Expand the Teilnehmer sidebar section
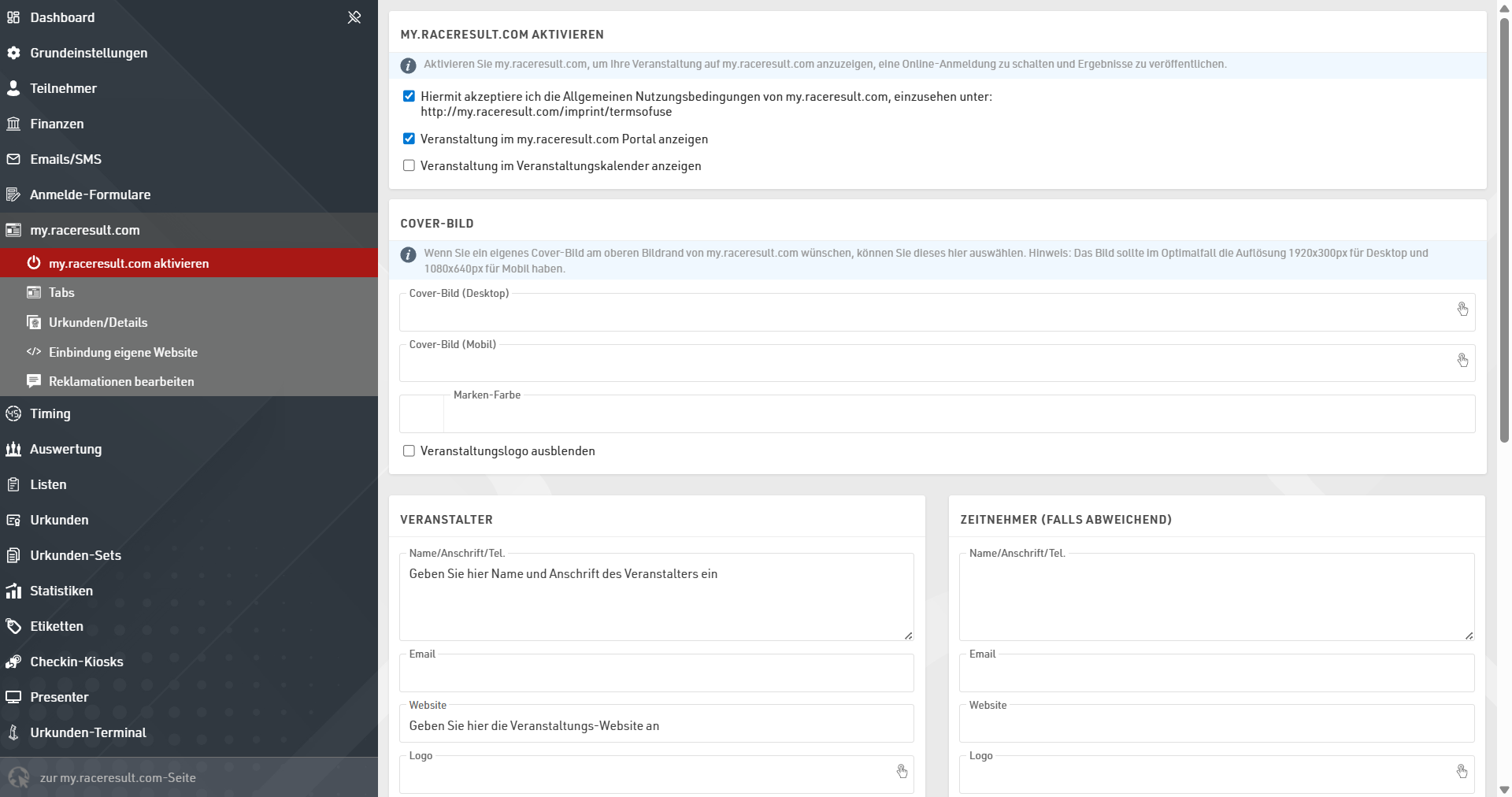 (63, 88)
